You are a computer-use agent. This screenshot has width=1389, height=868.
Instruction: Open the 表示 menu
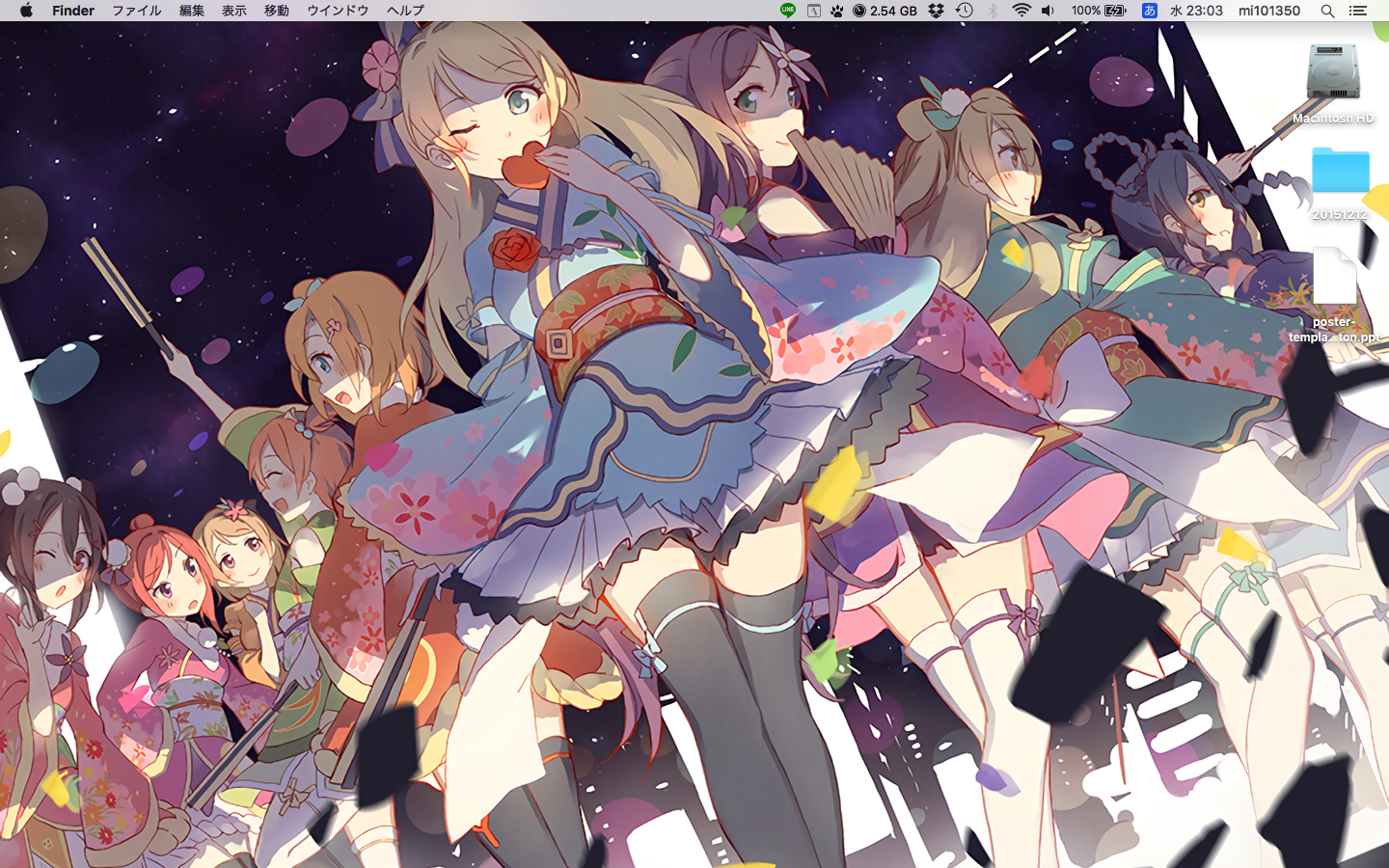tap(233, 11)
